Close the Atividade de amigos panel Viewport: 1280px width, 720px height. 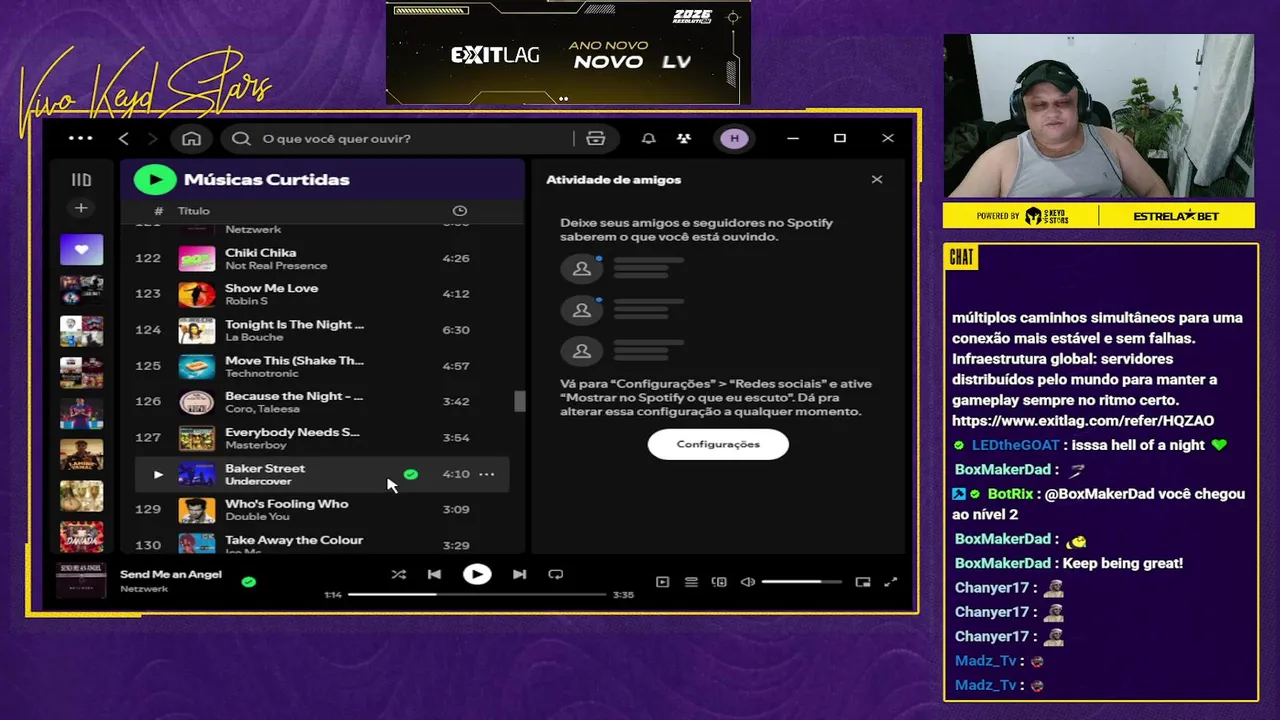tap(877, 179)
